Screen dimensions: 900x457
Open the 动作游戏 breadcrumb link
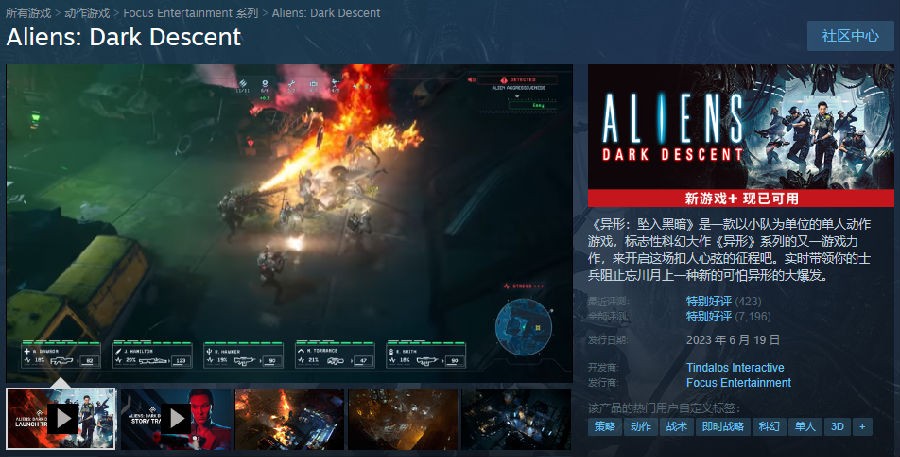[87, 13]
